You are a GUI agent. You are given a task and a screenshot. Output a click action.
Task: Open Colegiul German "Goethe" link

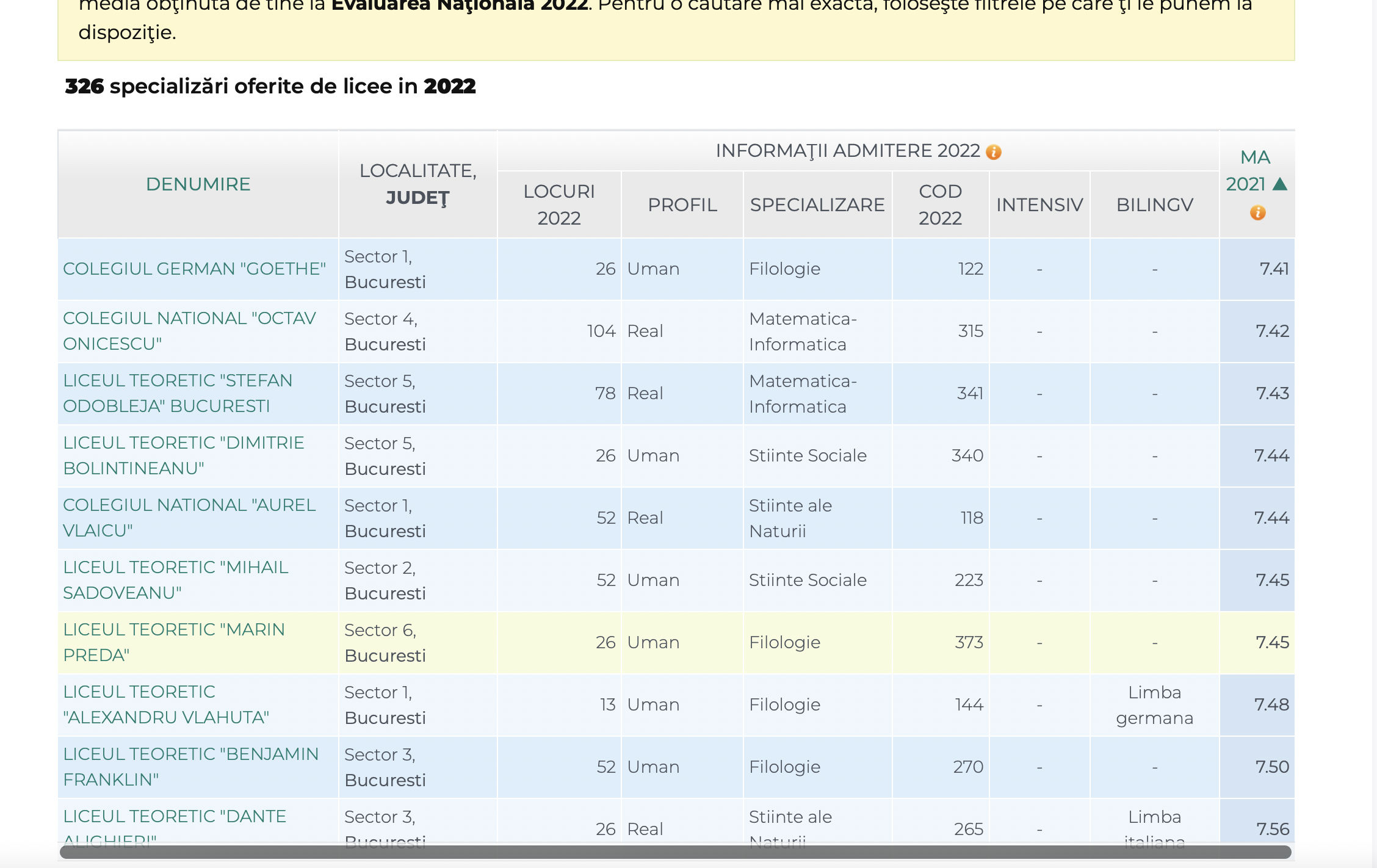tap(194, 269)
